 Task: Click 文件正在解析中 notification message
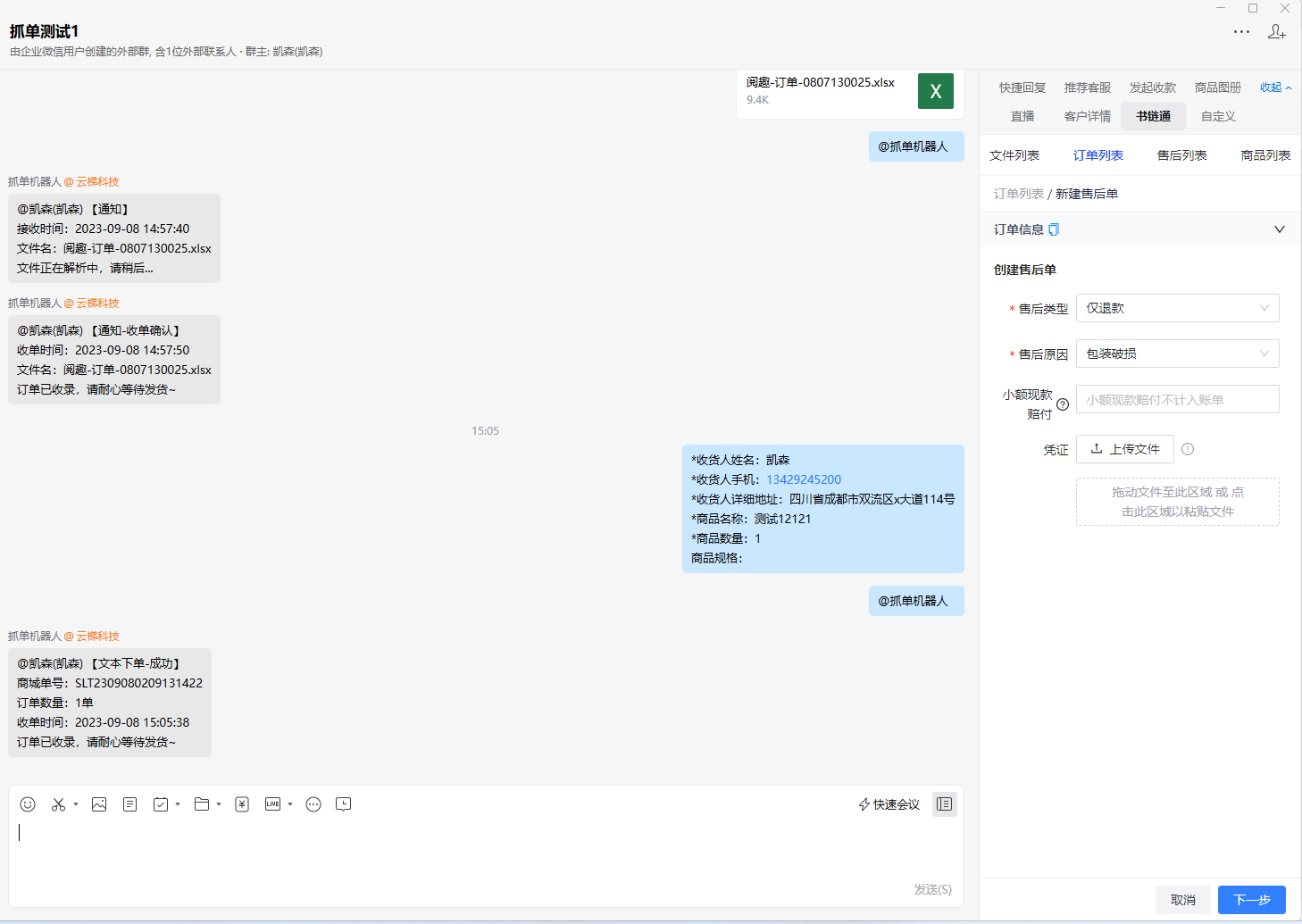point(114,238)
